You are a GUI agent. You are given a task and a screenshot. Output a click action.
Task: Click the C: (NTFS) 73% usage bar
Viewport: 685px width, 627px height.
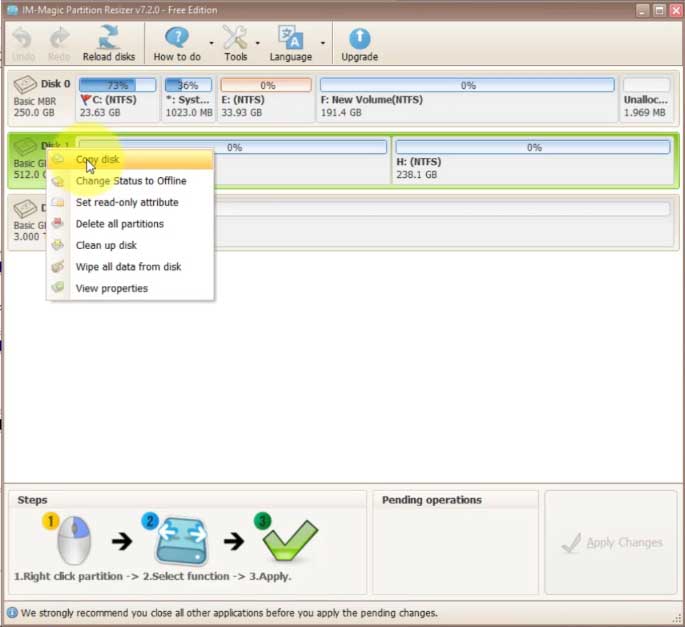(118, 85)
